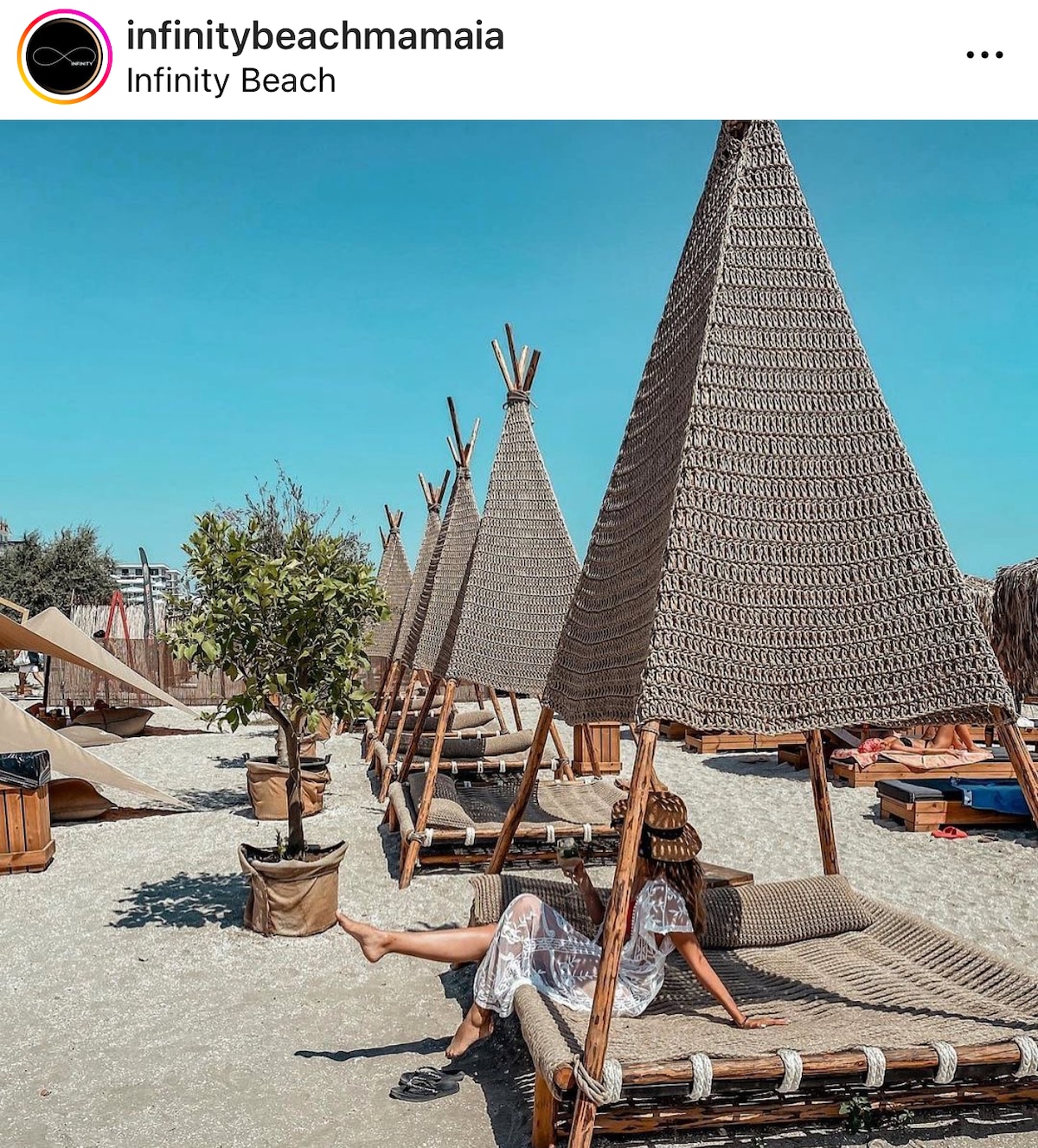Tap the wooden trash bin crate

click(24, 813)
